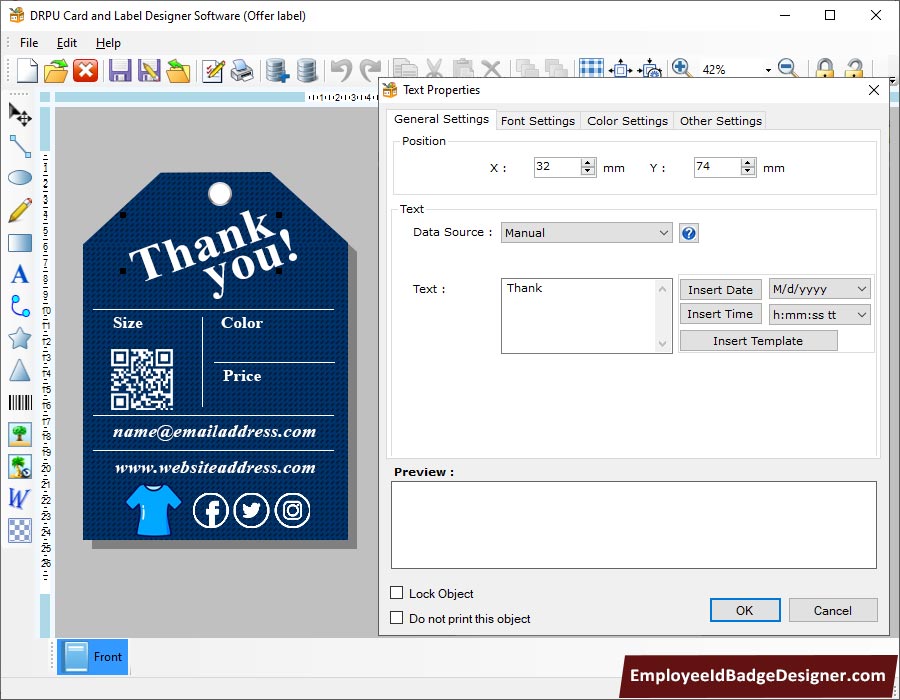The width and height of the screenshot is (900, 700).
Task: Open the zoom percentage 42% dropdown
Action: click(767, 70)
